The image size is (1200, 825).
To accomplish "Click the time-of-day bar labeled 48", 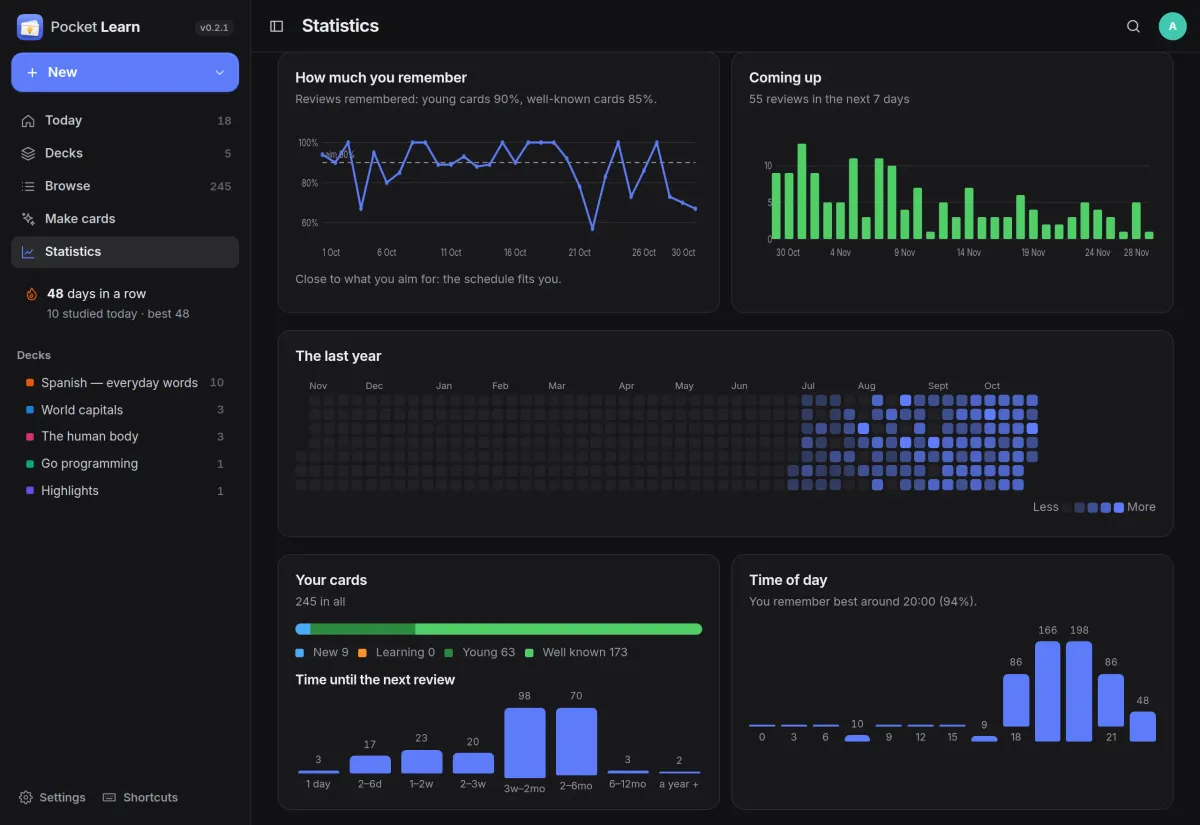I will tap(1143, 726).
